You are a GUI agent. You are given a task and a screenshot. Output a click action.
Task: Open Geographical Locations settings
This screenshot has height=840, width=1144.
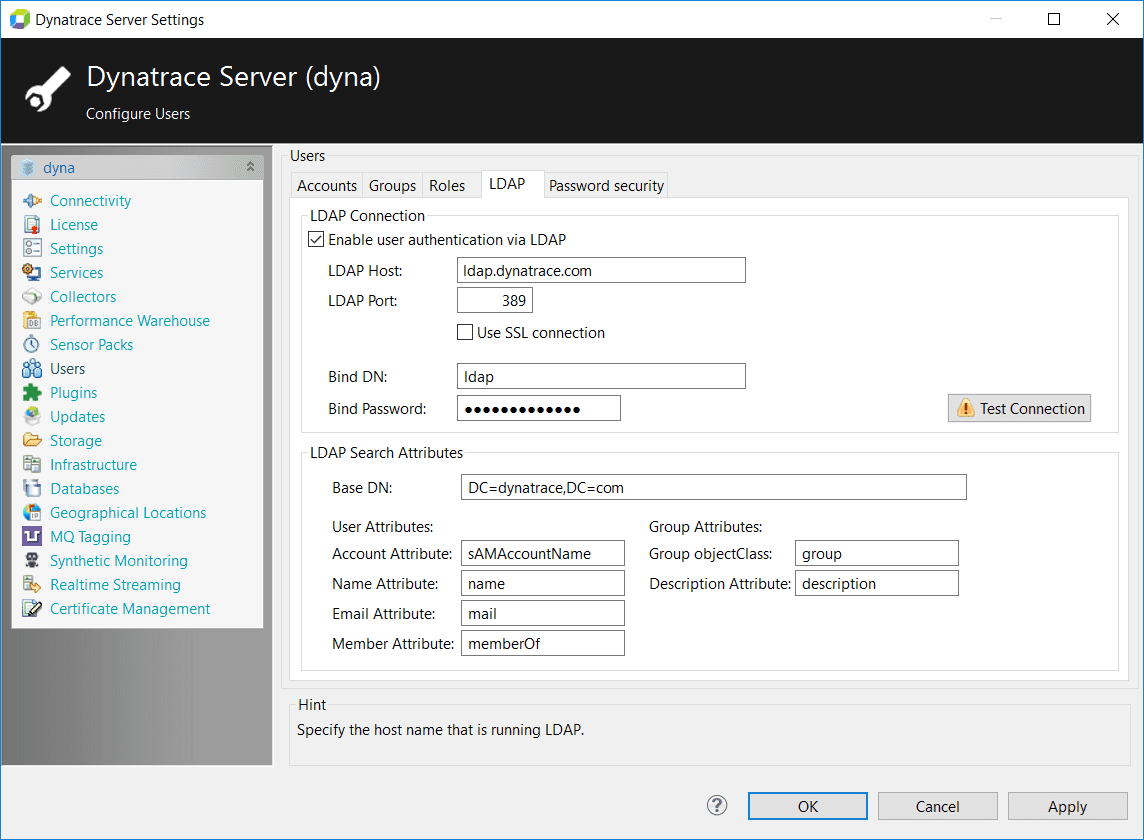pos(128,512)
